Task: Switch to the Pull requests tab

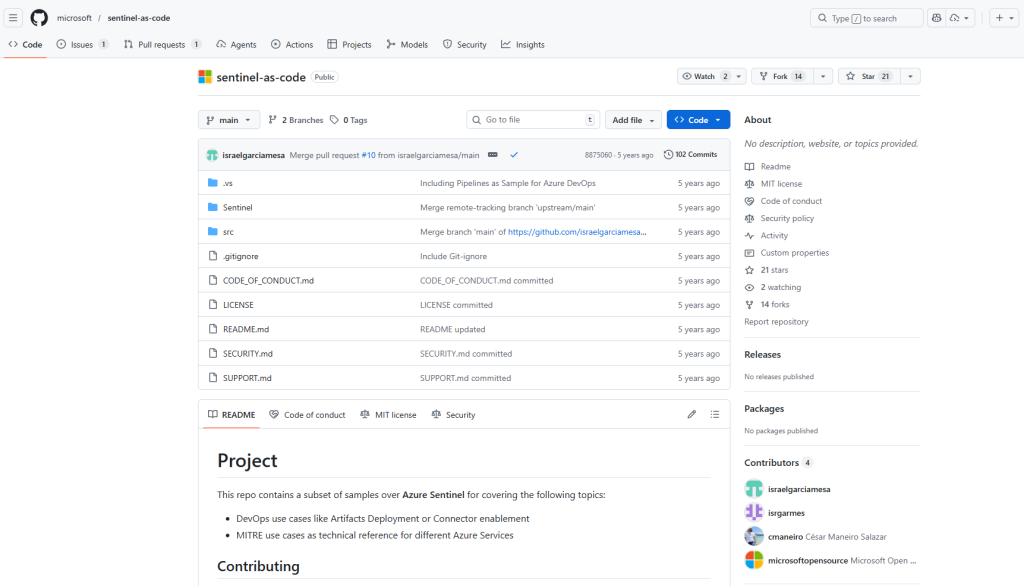Action: click(x=161, y=45)
